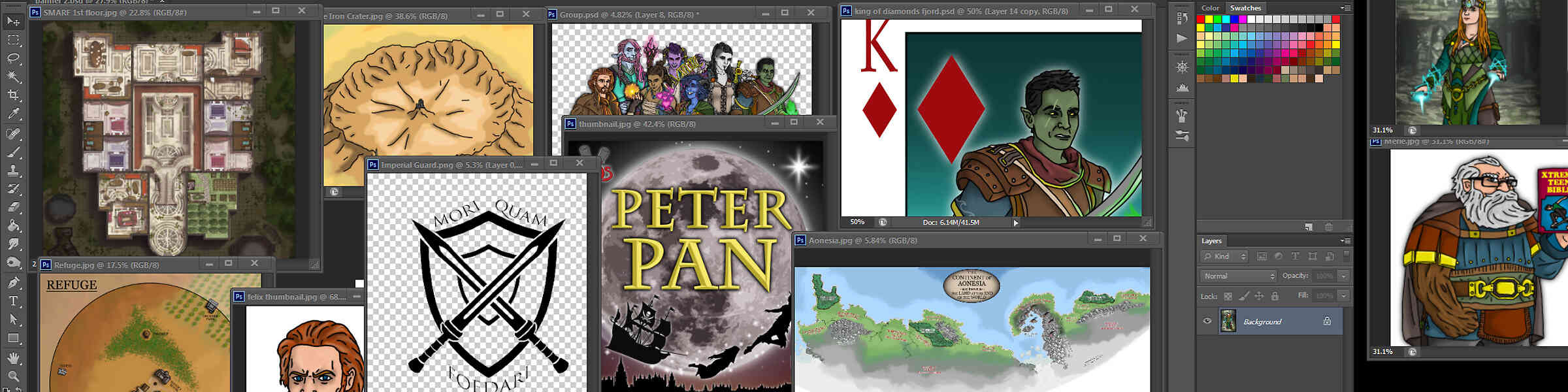Toggle the shape layer filter

pyautogui.click(x=1313, y=257)
